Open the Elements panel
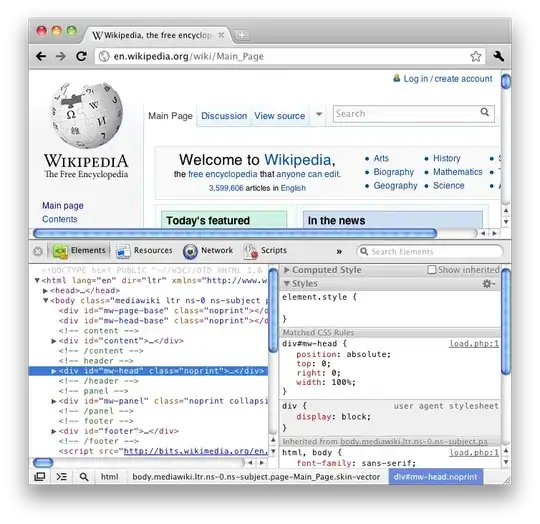 pyautogui.click(x=80, y=251)
